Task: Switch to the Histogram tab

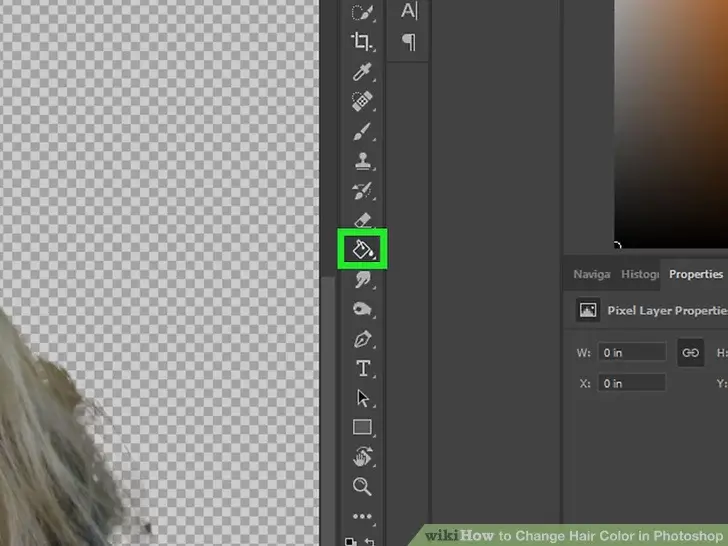Action: coord(640,274)
